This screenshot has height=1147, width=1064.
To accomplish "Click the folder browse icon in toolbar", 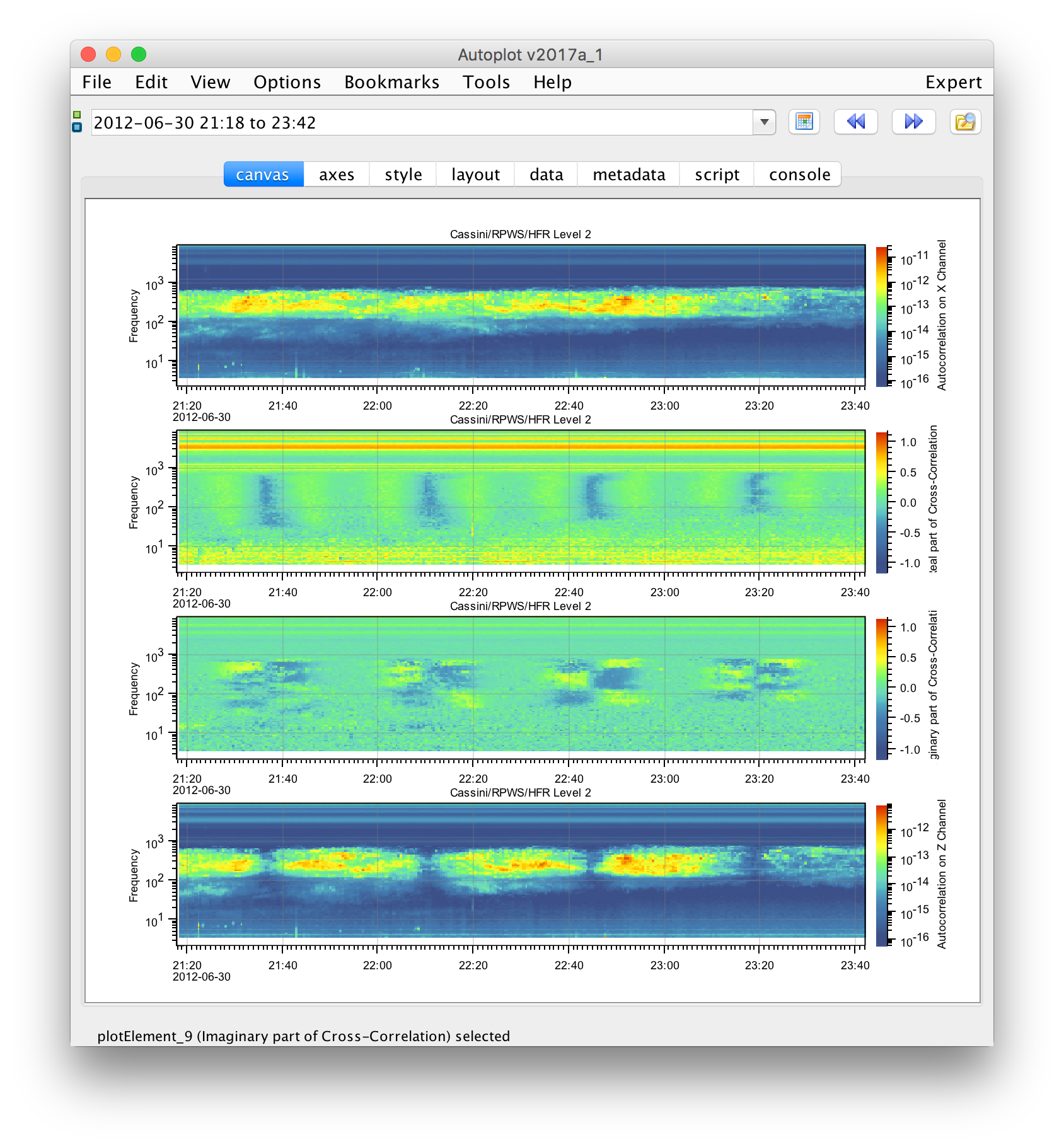I will pos(965,122).
